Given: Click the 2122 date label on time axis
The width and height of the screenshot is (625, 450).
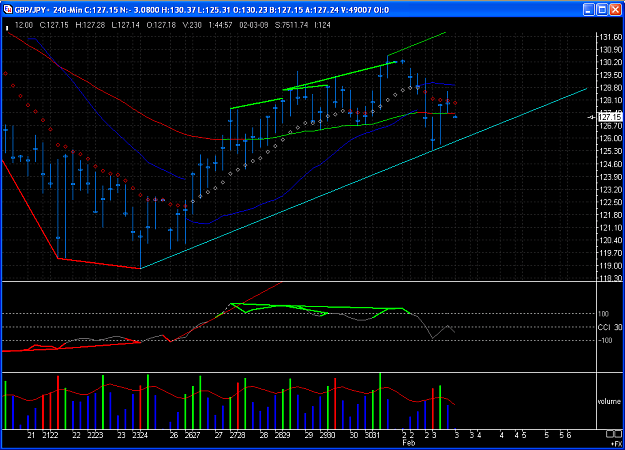Looking at the screenshot, I should point(50,435).
